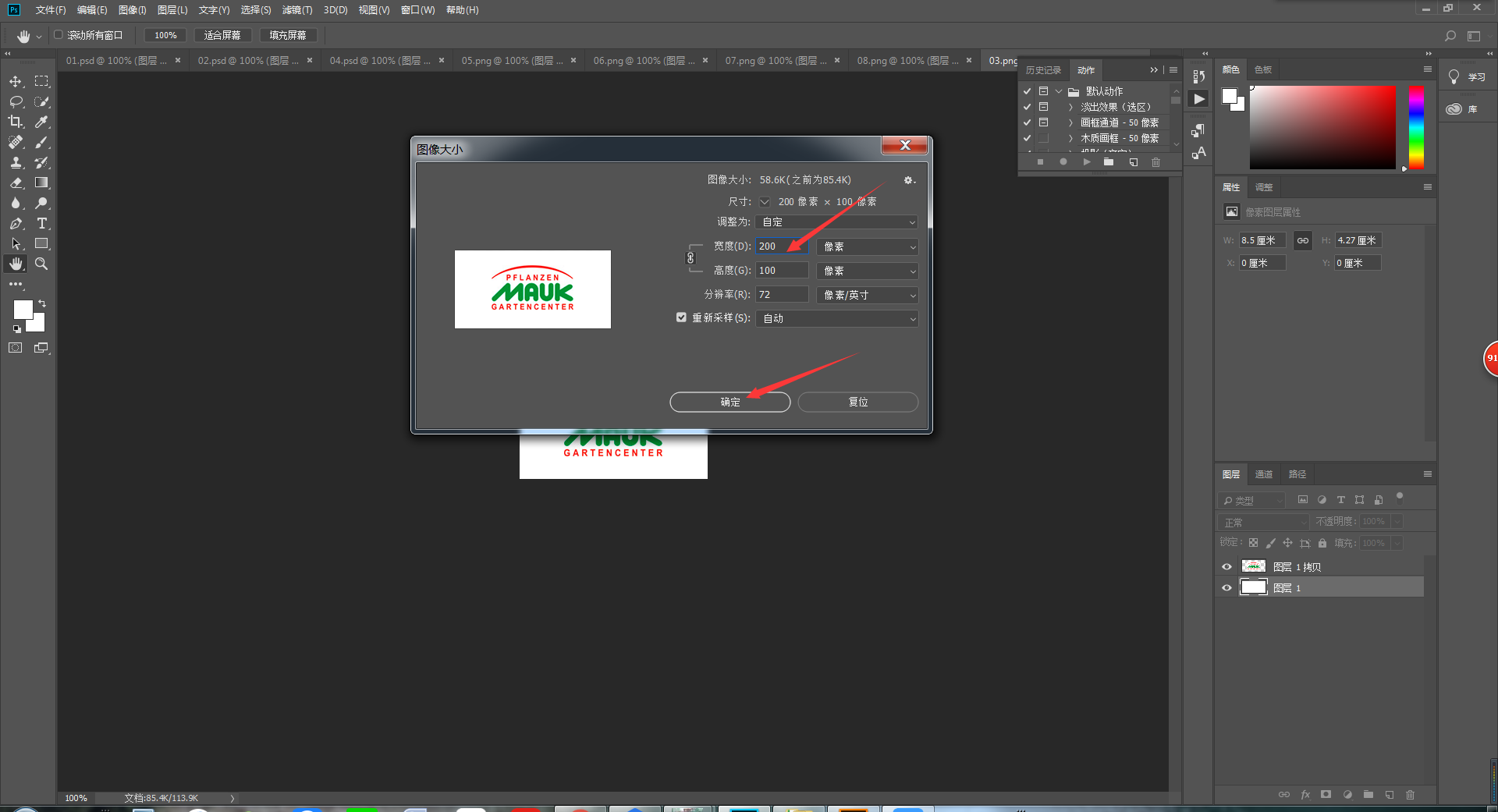Open the 调整为 (Fit To) dropdown

pos(836,222)
